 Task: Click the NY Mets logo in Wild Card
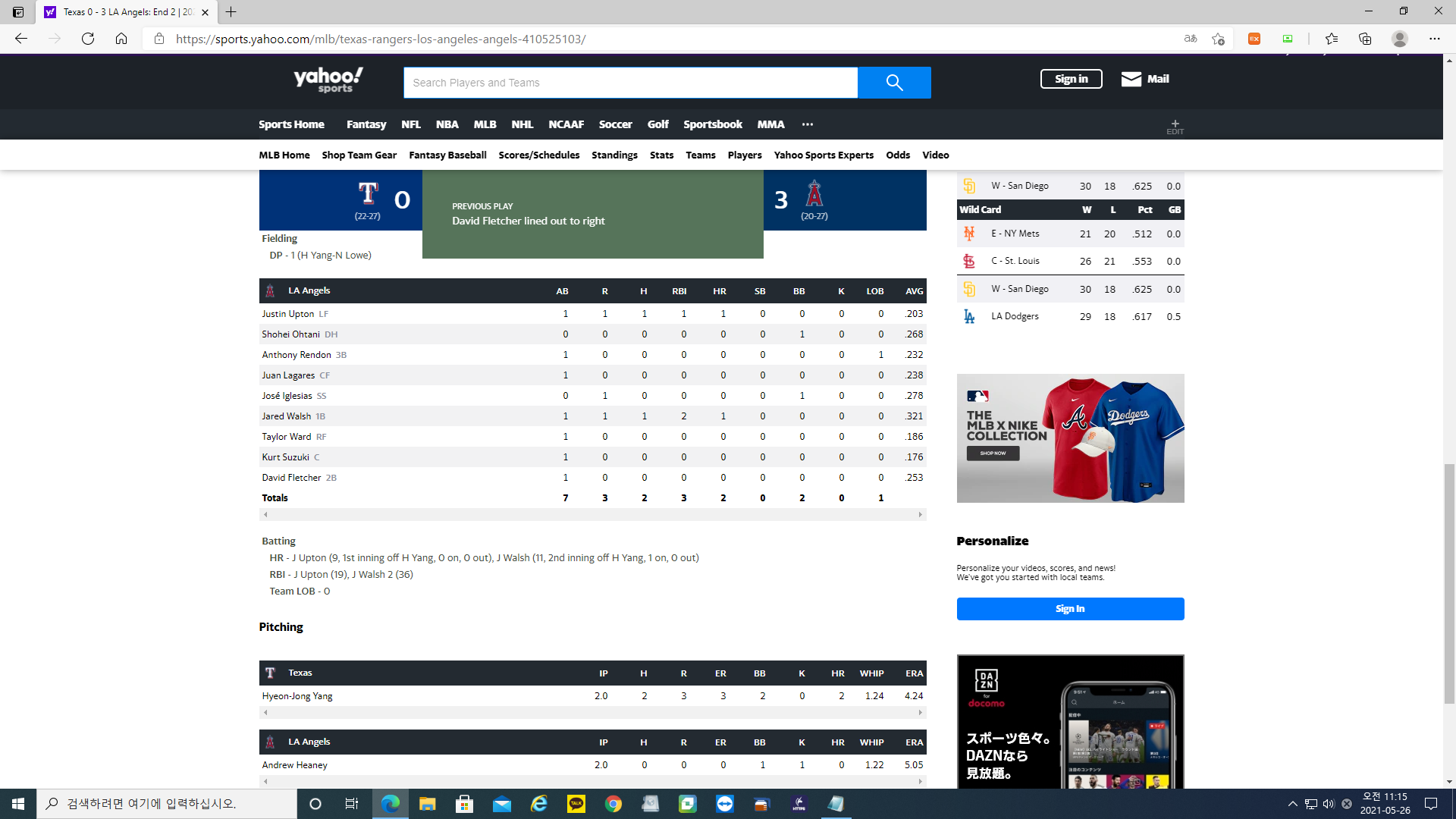point(969,234)
